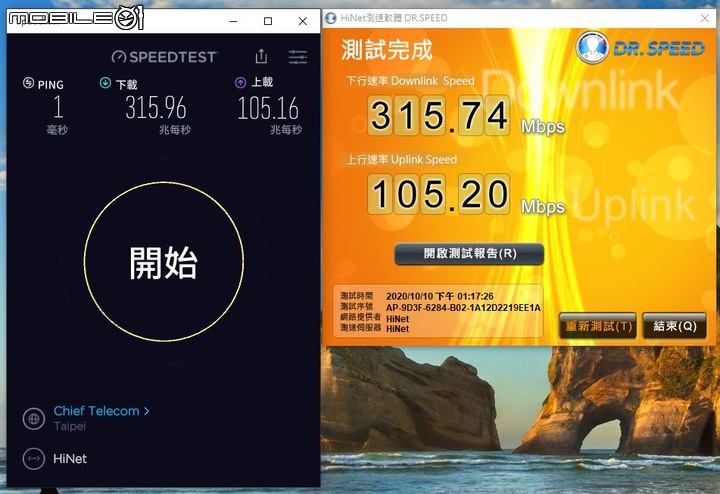720x494 pixels.
Task: Click the DR.SPEED doctor logo icon
Action: (x=592, y=47)
